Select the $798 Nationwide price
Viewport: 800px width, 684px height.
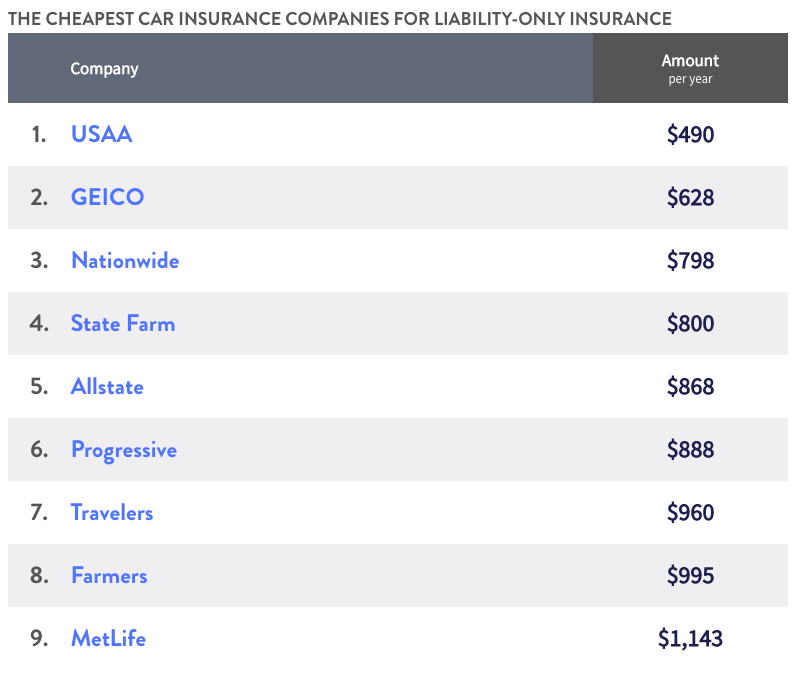coord(690,260)
